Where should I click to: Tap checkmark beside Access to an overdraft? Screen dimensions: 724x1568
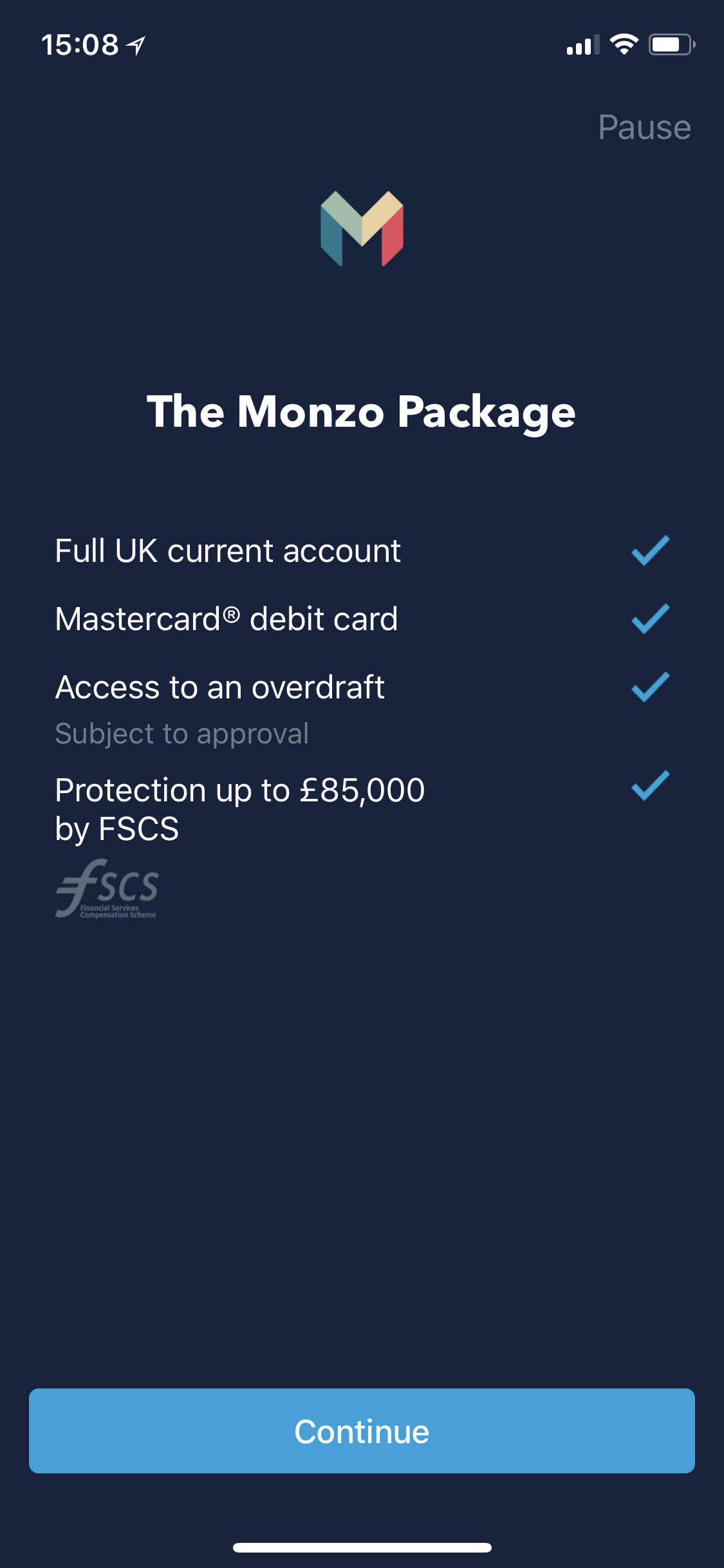click(x=650, y=687)
